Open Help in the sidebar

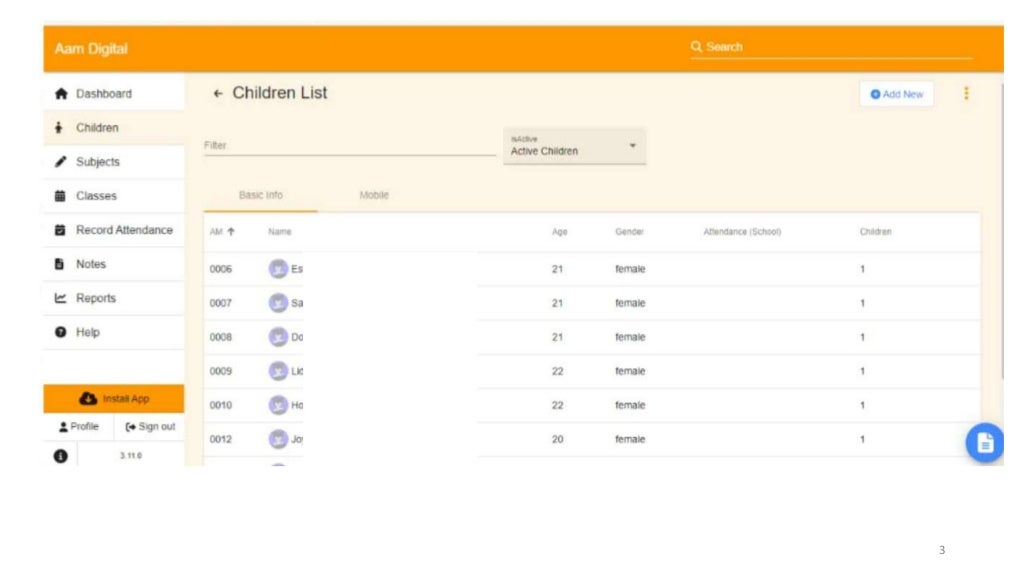point(114,332)
